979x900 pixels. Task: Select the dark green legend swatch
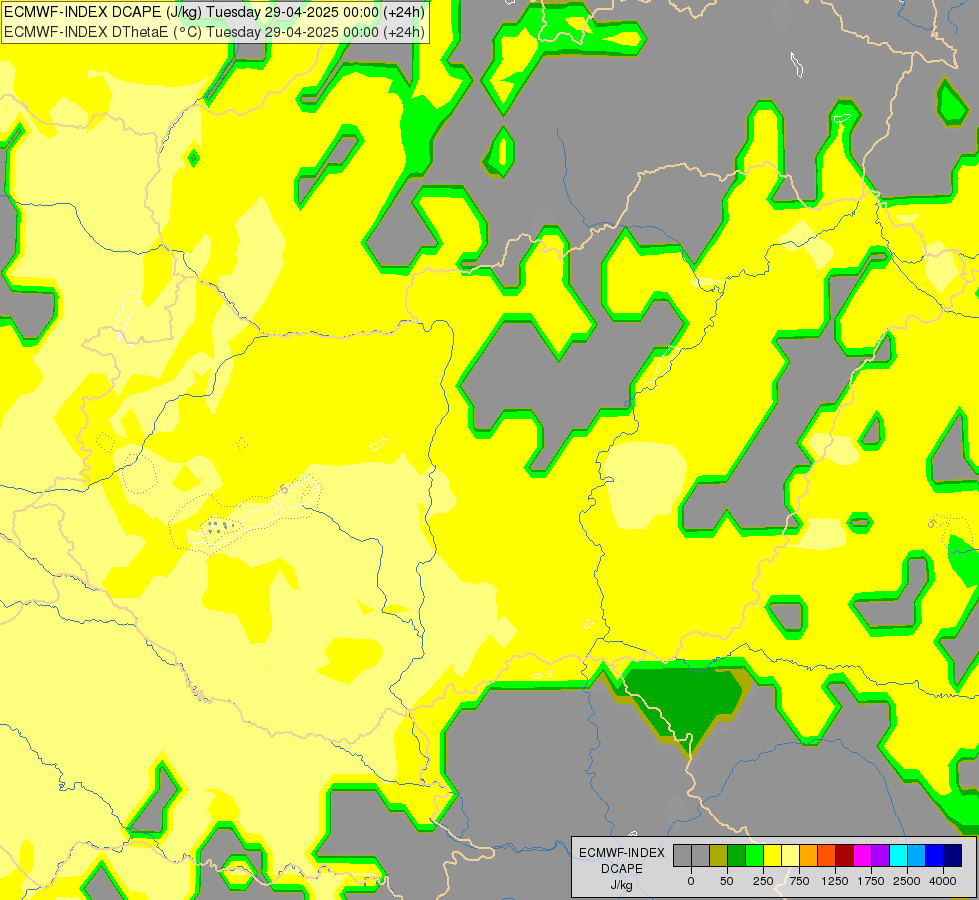737,855
